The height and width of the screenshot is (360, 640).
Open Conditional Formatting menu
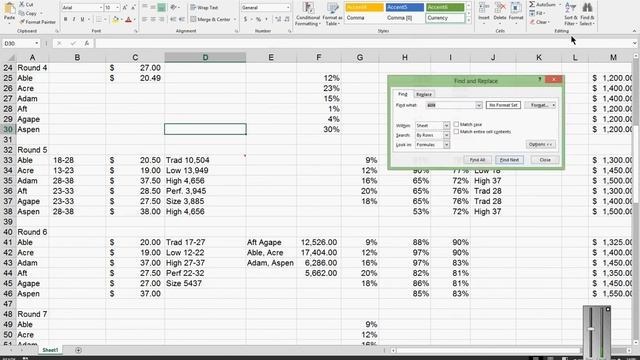(x=308, y=14)
